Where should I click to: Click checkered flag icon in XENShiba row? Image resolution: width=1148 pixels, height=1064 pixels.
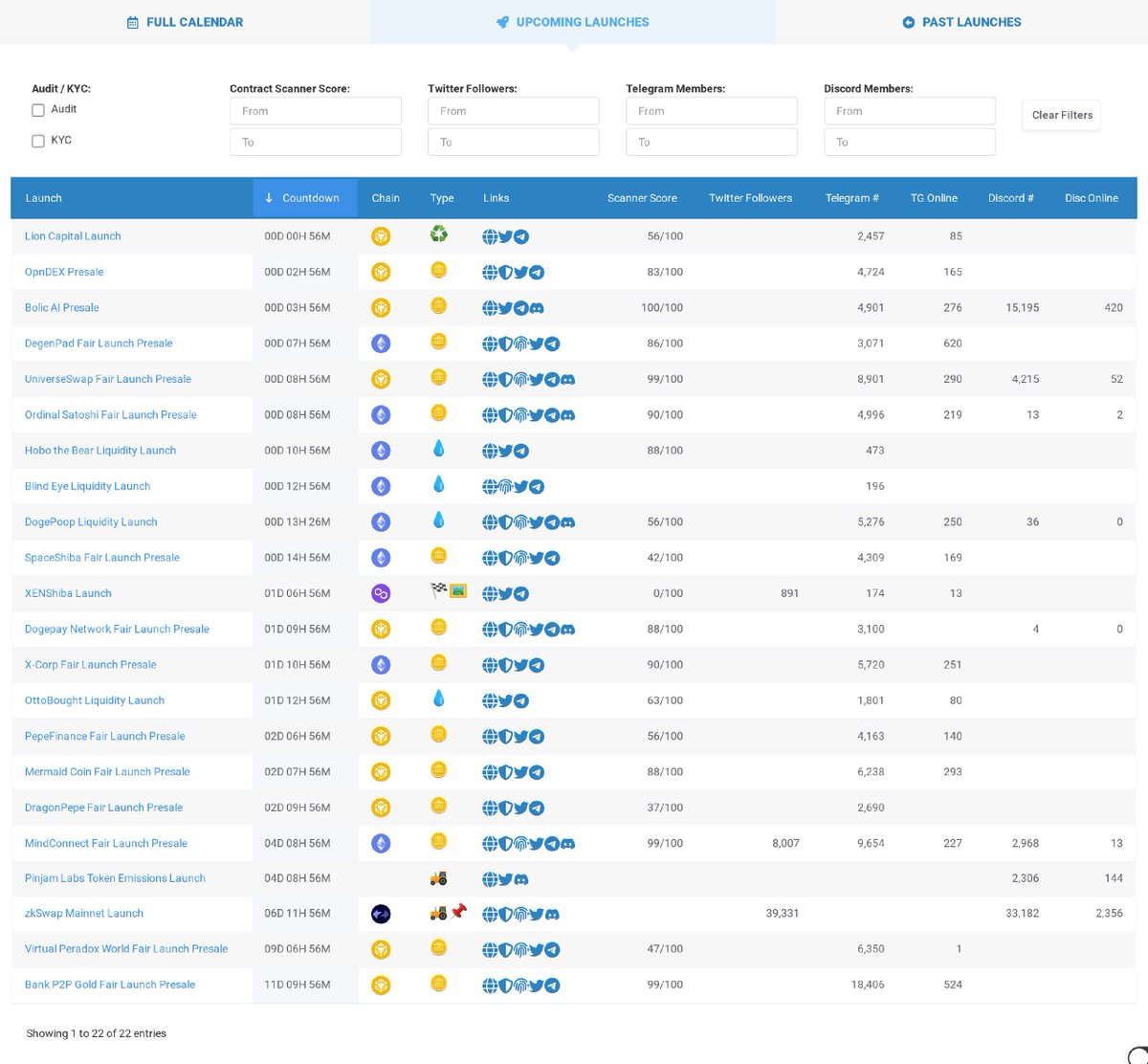click(439, 590)
